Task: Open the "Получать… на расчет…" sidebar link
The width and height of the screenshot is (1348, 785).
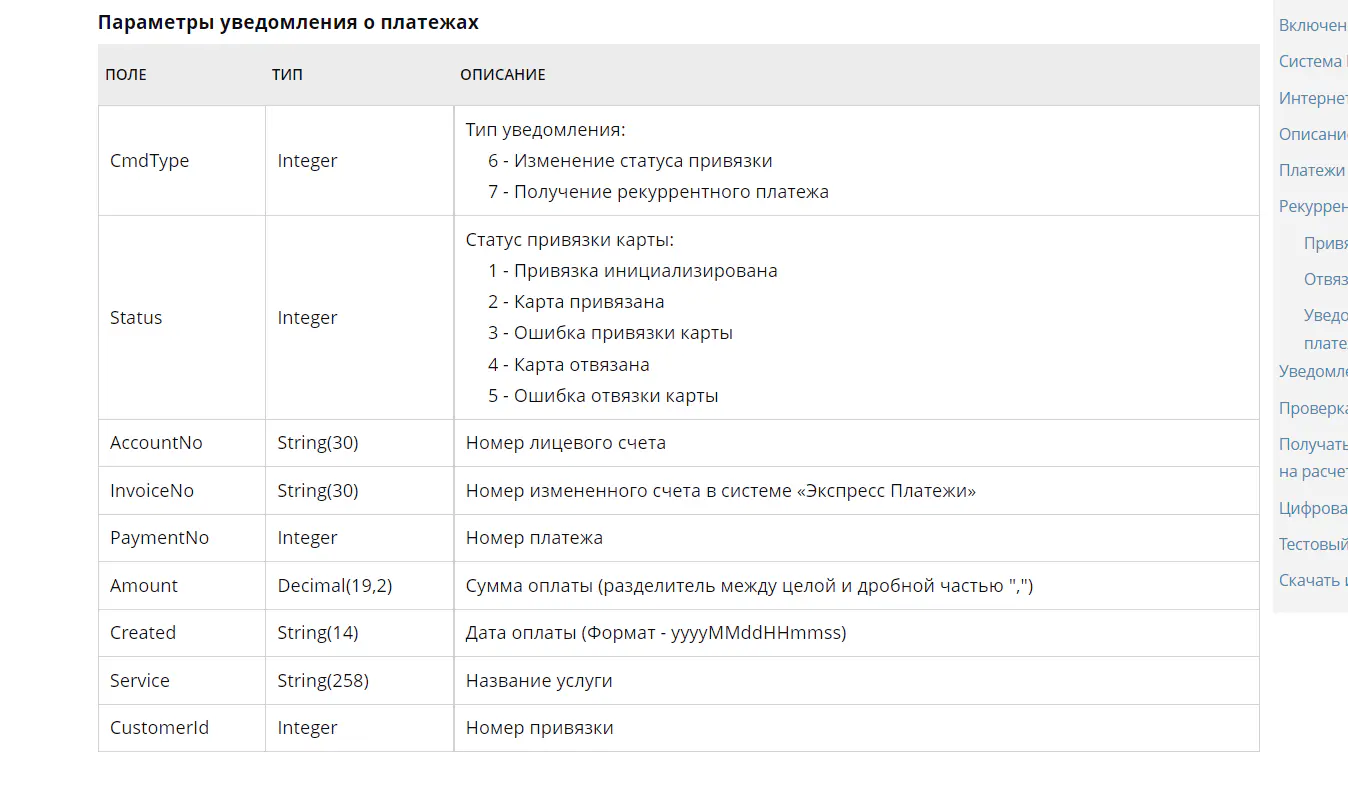Action: coord(1313,457)
